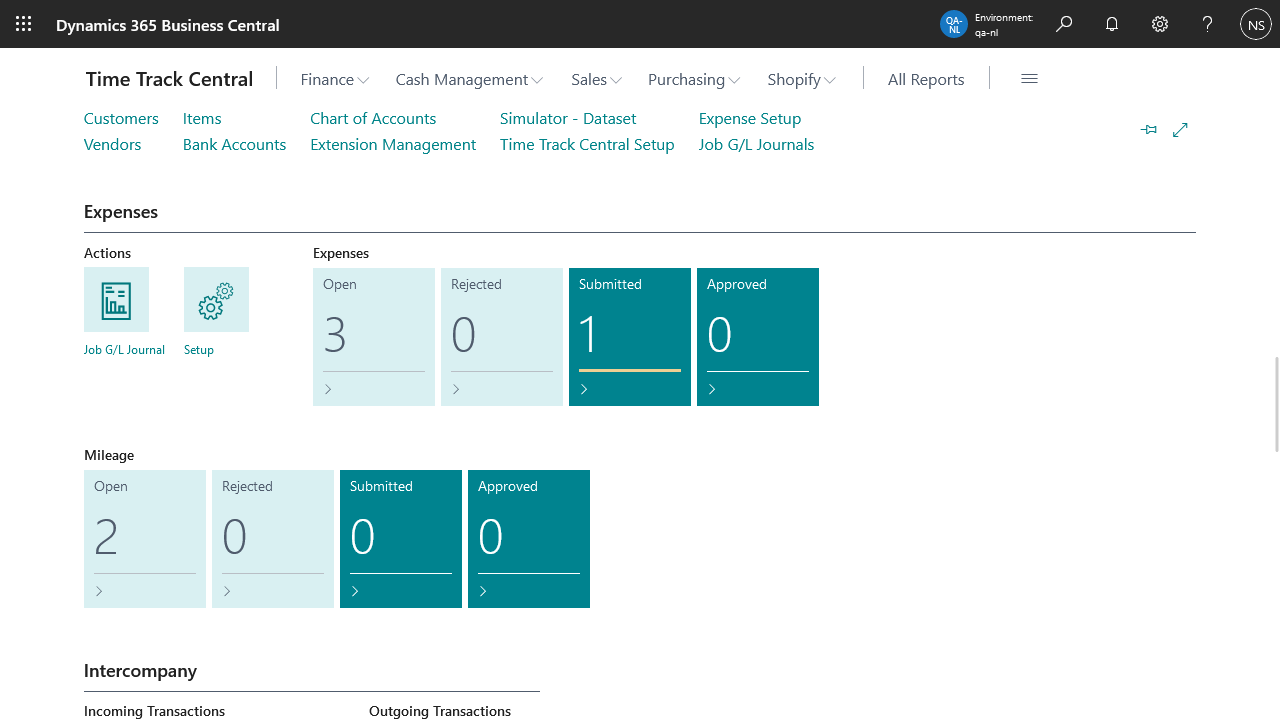
Task: Expand the Cash Management dropdown
Action: coord(468,80)
